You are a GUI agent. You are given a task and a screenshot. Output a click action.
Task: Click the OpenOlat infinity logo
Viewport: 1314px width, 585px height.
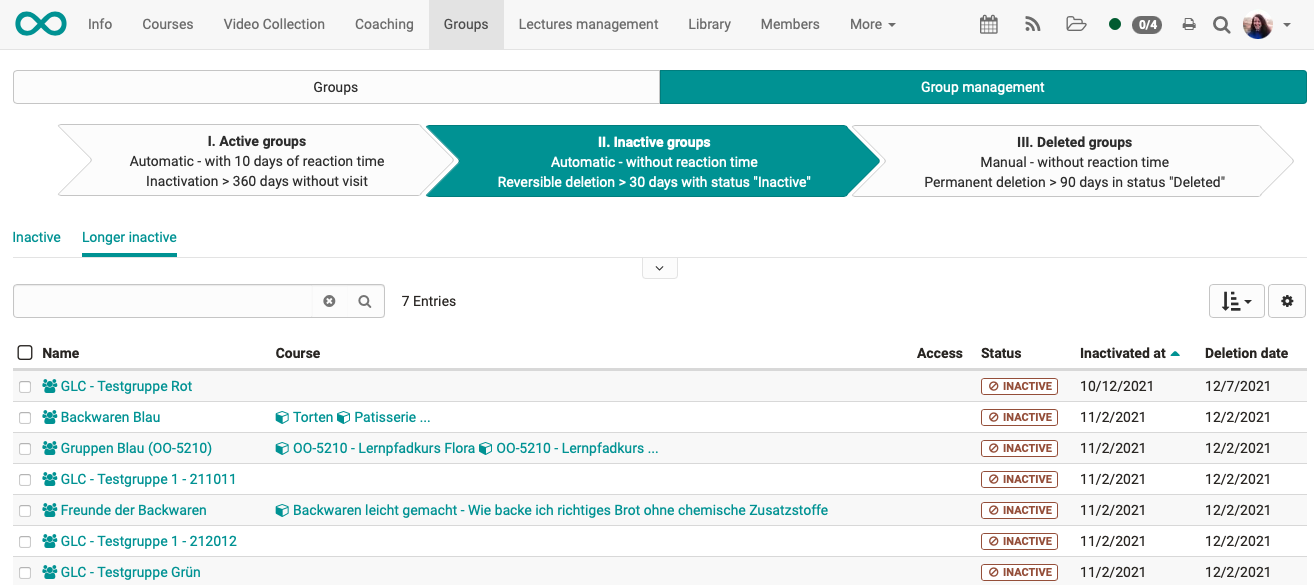(41, 24)
